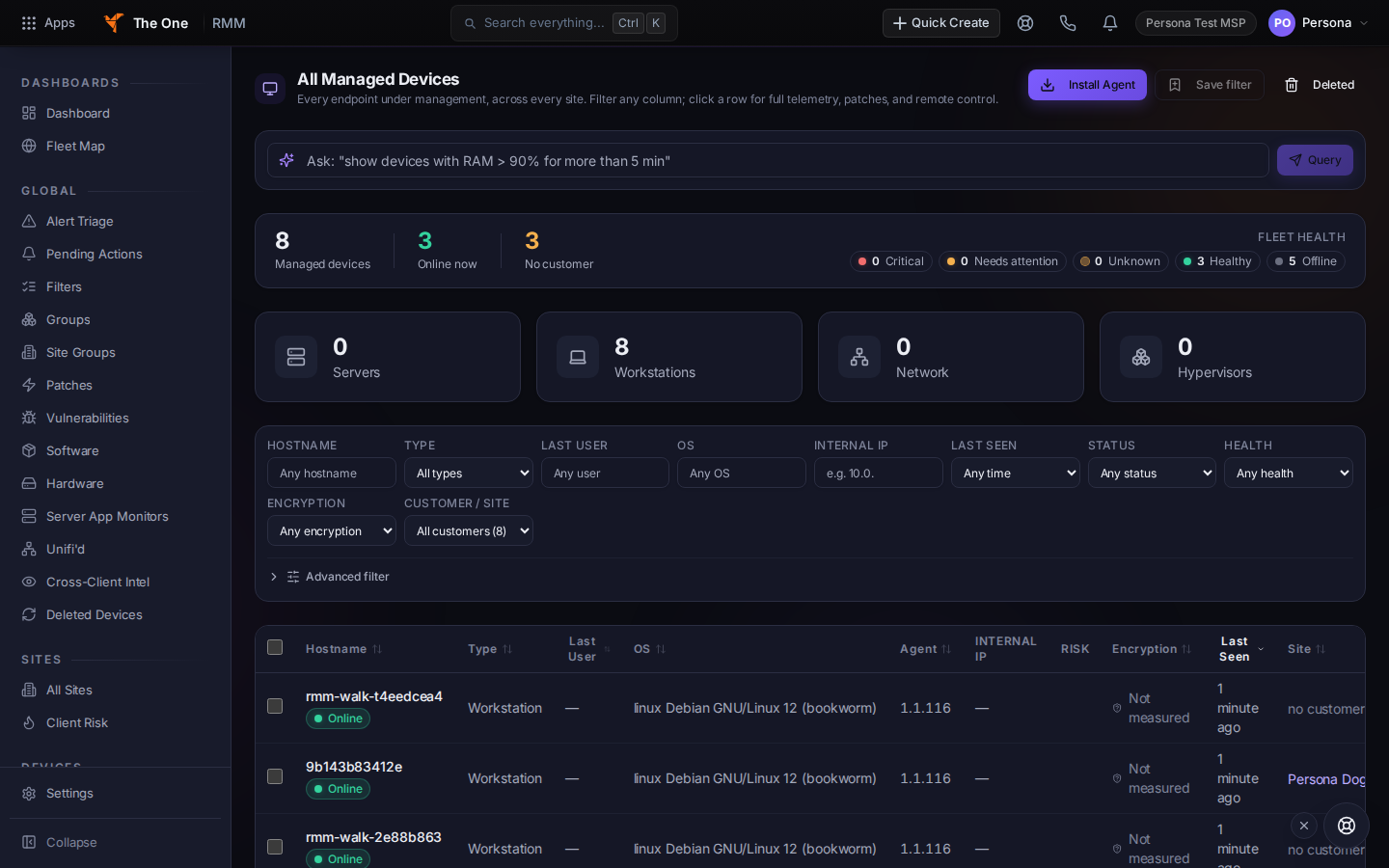This screenshot has width=1389, height=868.
Task: Click the Hostname filter input
Action: click(332, 473)
